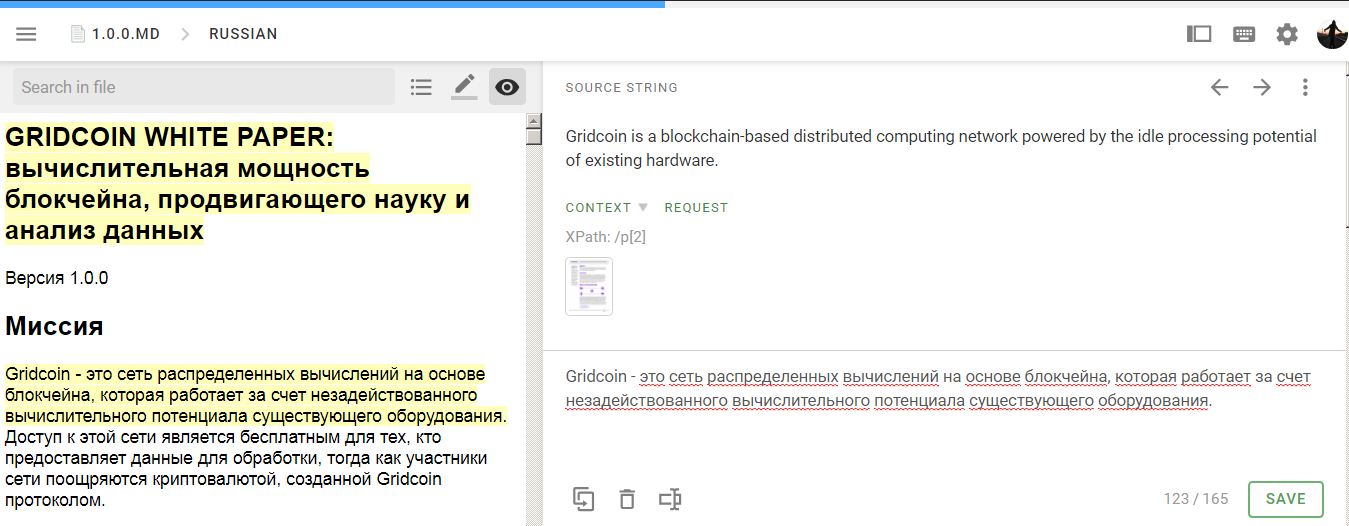Select the 'Доступ к этой сети' sentence
Viewport: 1349px width, 526px height.
(x=246, y=468)
